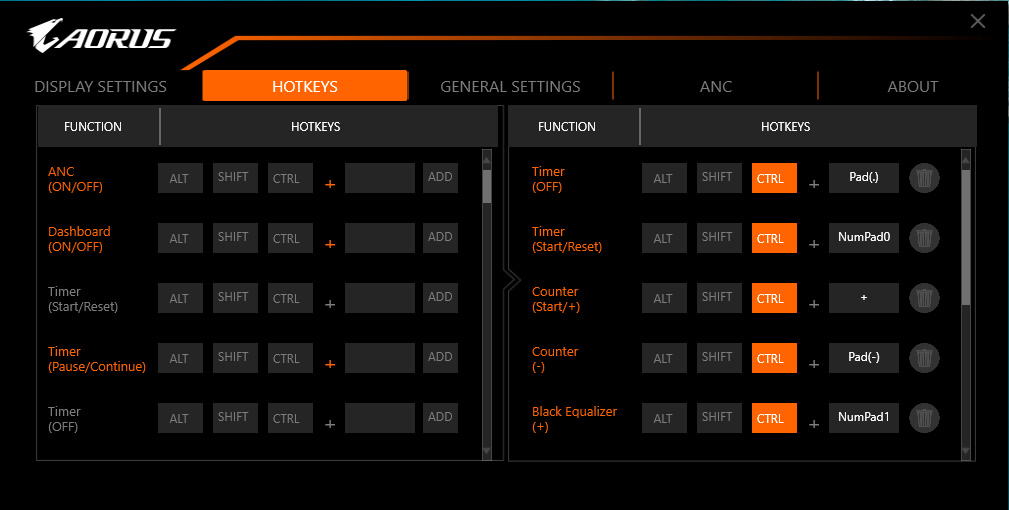Toggle ALT modifier for ANC (ON/OFF)
Viewport: 1009px width, 510px height.
coord(180,179)
